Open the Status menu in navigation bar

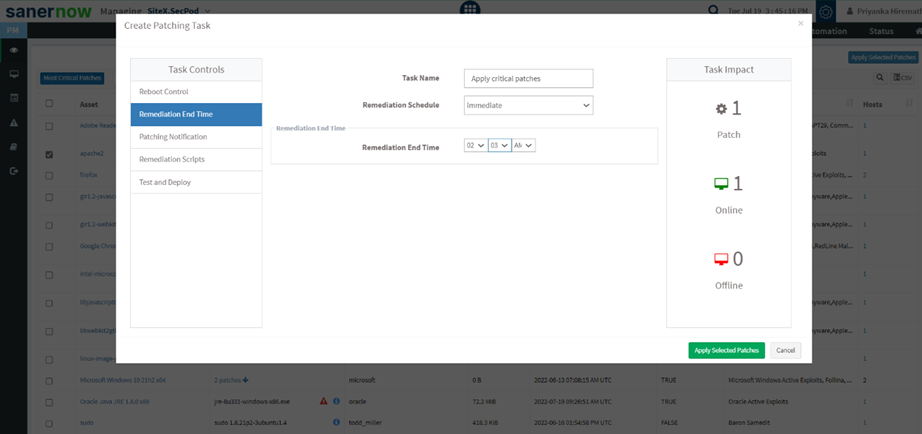coord(881,31)
